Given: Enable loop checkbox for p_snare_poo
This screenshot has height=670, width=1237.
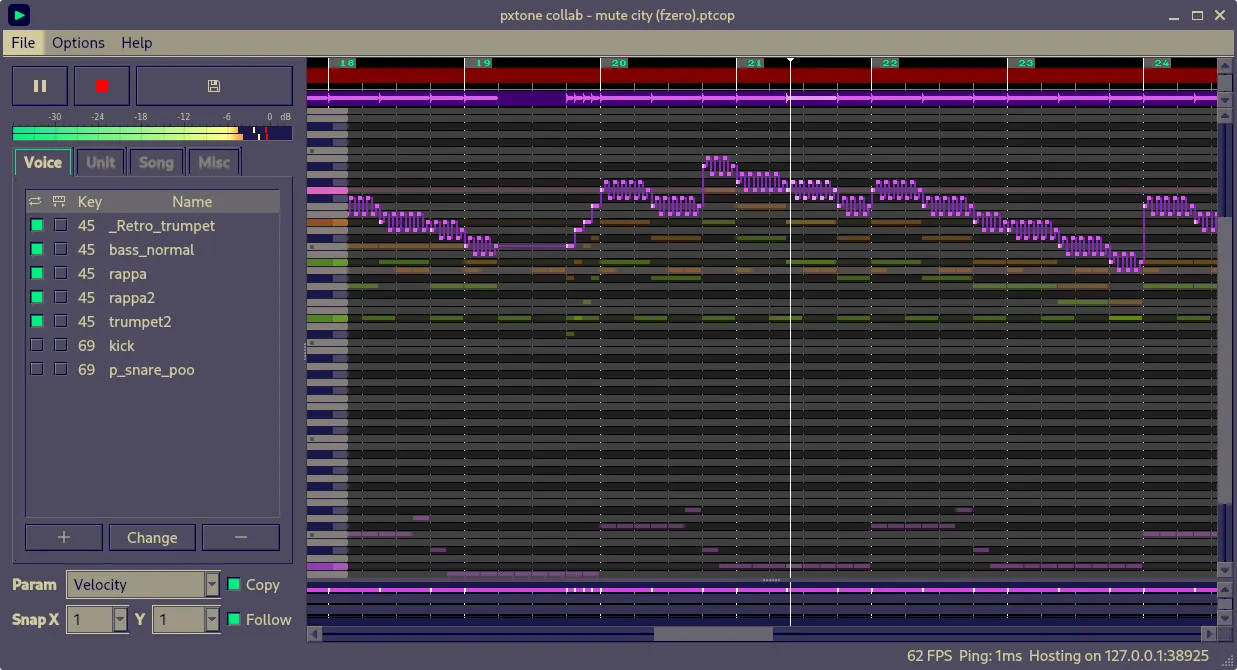Looking at the screenshot, I should coord(37,369).
